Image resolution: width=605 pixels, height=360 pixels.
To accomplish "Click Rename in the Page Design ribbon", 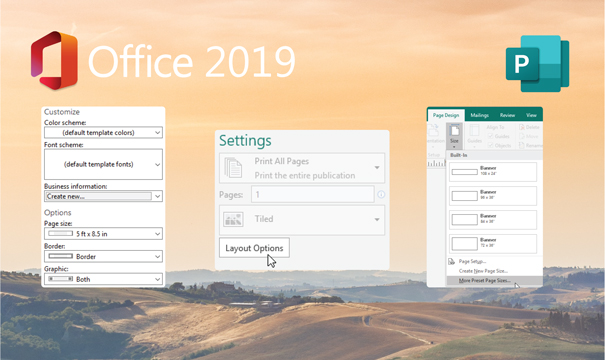I will (x=531, y=145).
